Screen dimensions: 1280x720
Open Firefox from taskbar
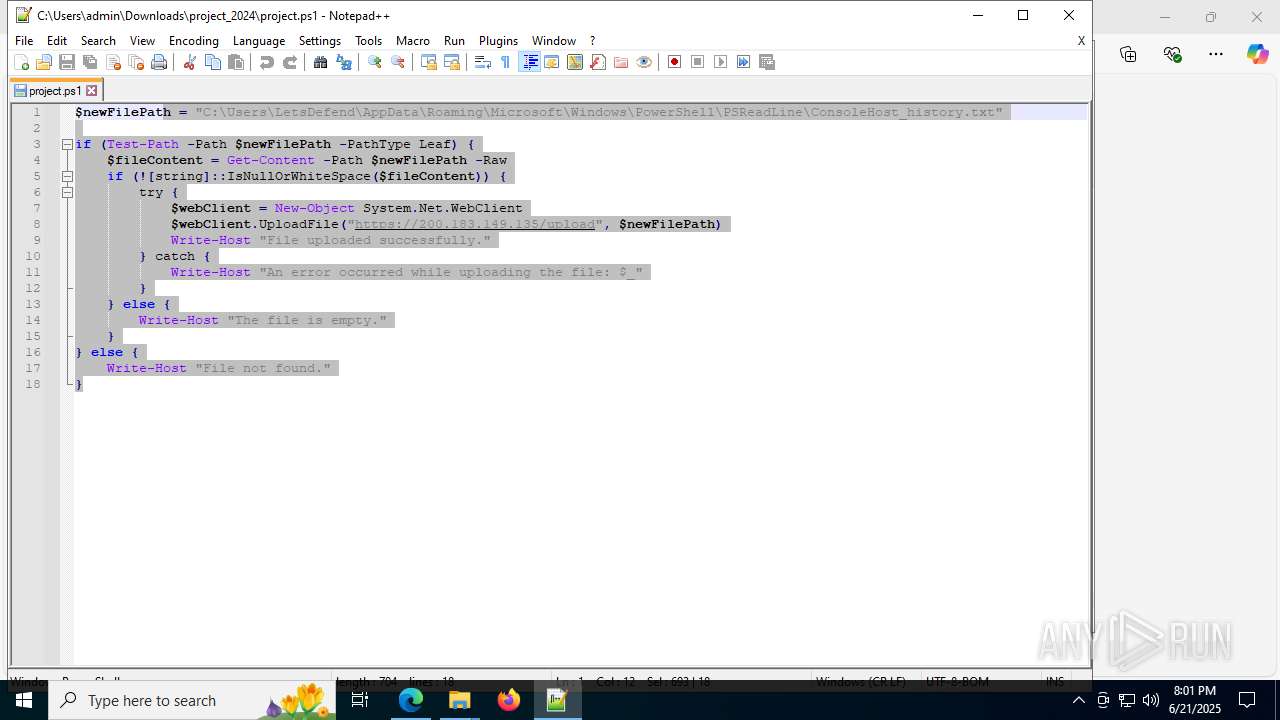509,700
